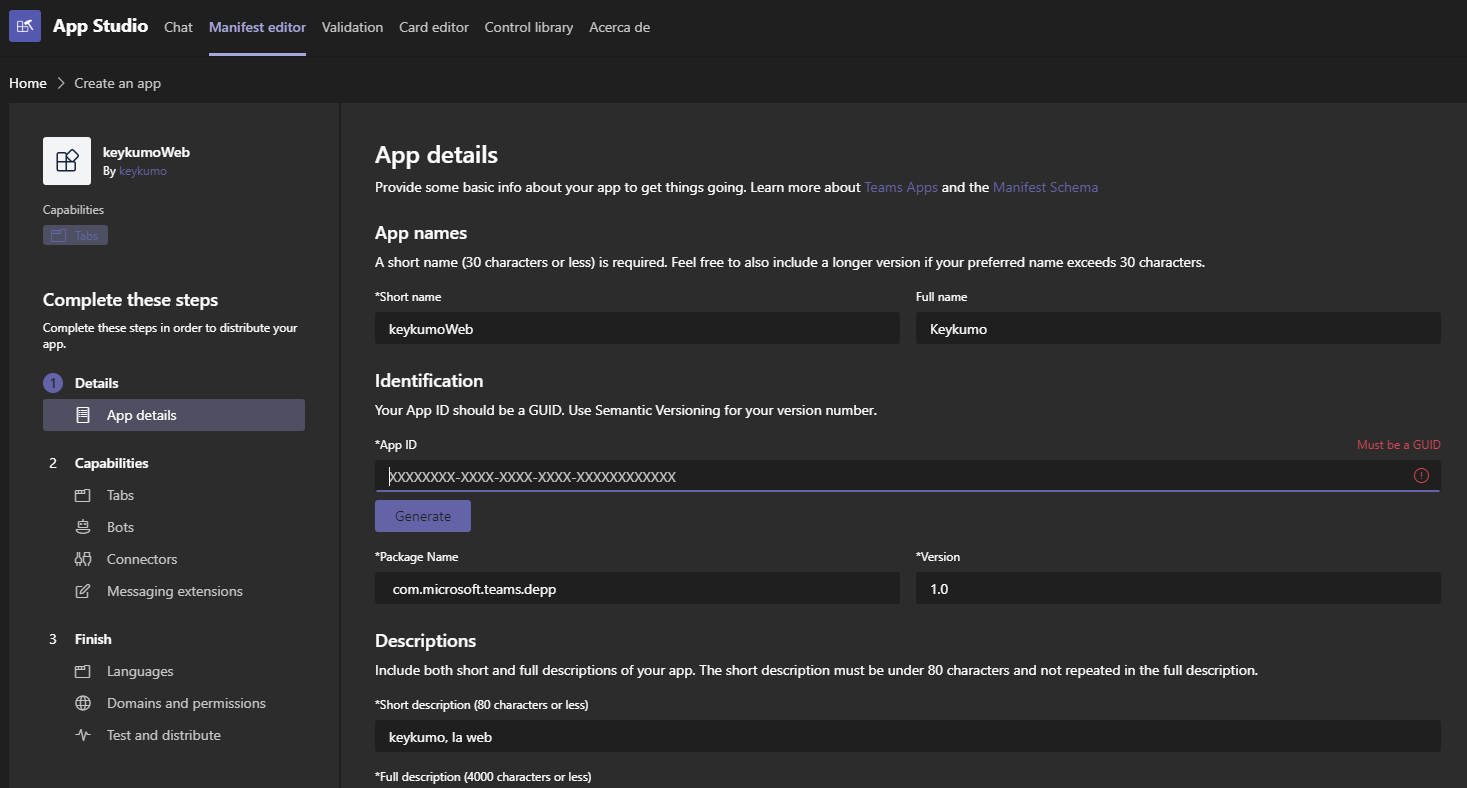Screen dimensions: 1467x788
Task: Click the Must be a GUID error text
Action: click(x=1399, y=445)
